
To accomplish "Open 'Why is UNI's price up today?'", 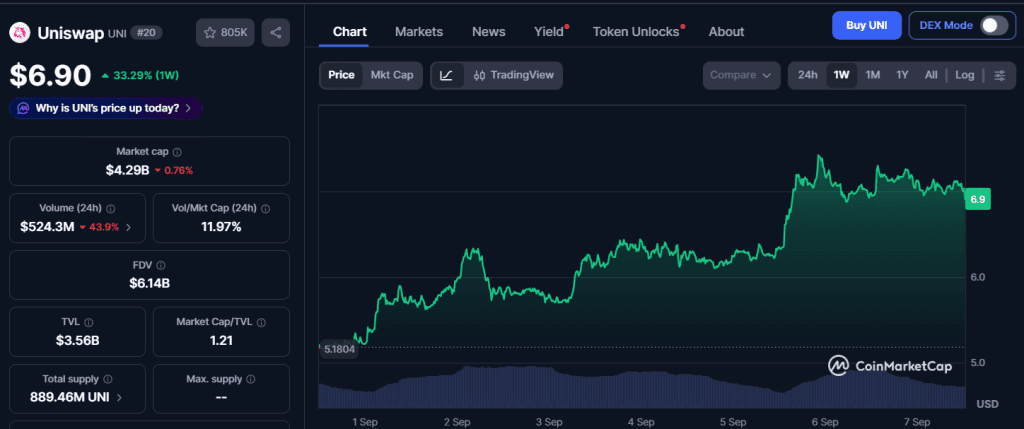I will pos(106,108).
